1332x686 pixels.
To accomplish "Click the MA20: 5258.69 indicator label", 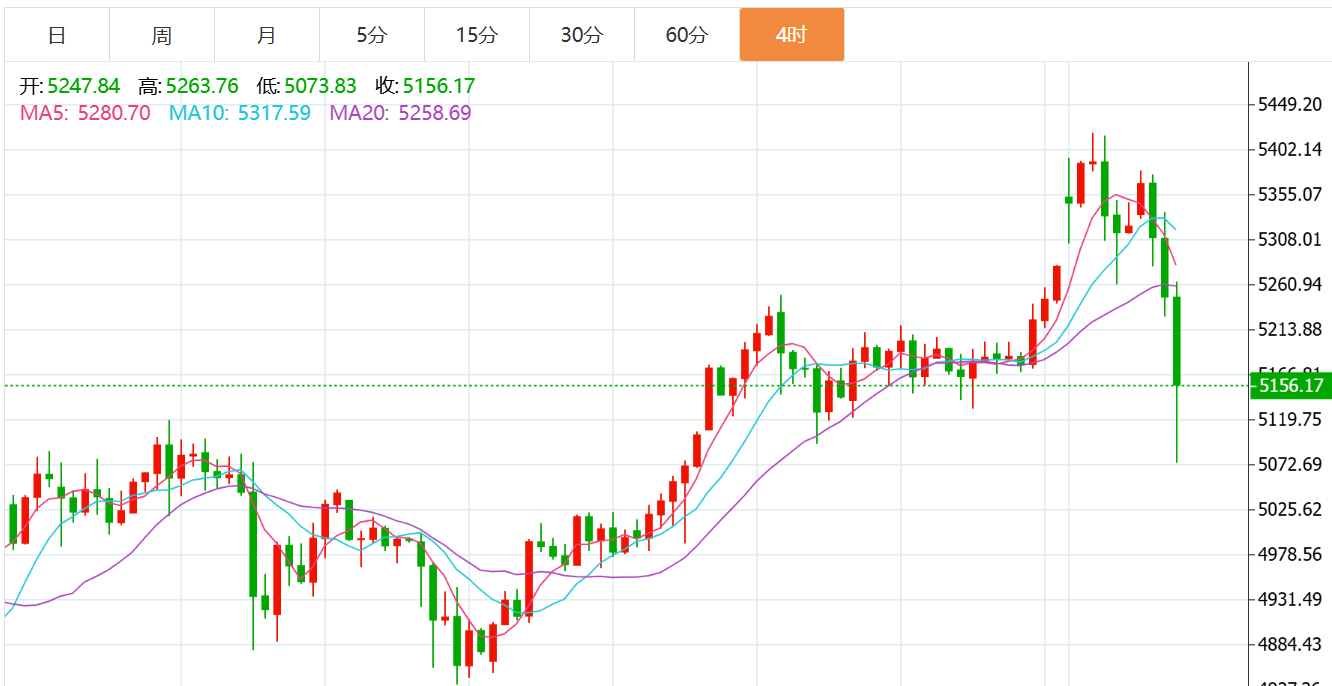I will (400, 113).
